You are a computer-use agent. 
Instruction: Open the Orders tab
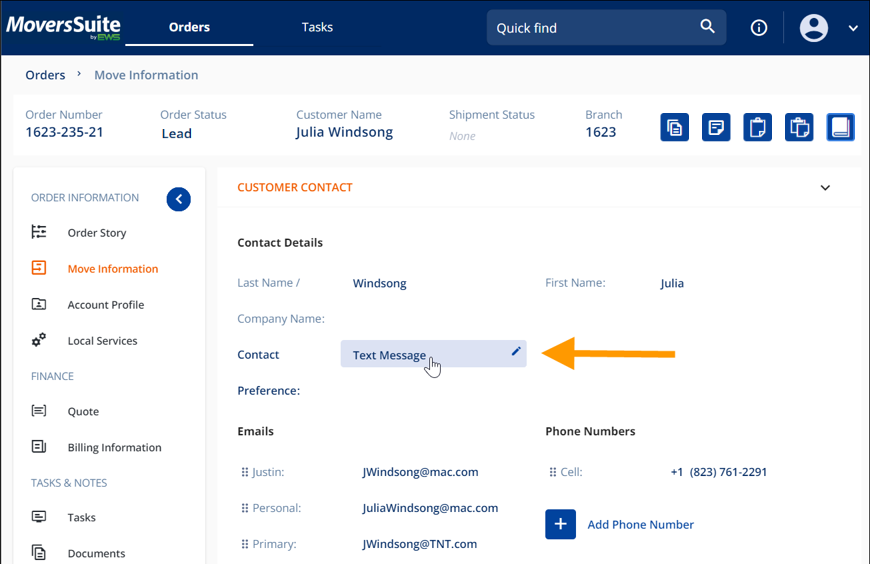(x=189, y=27)
